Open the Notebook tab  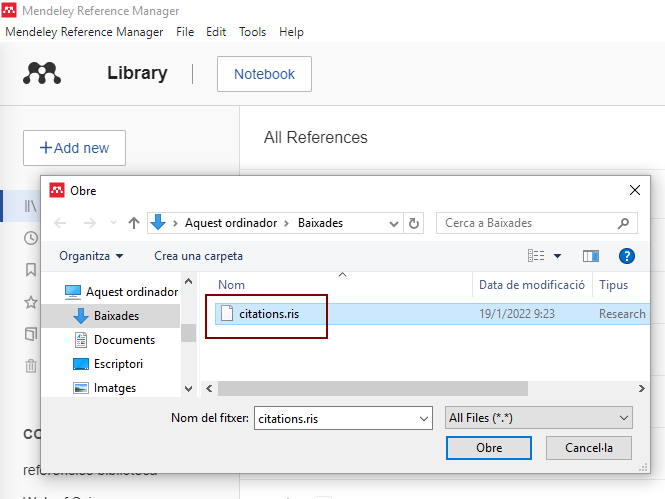point(264,74)
